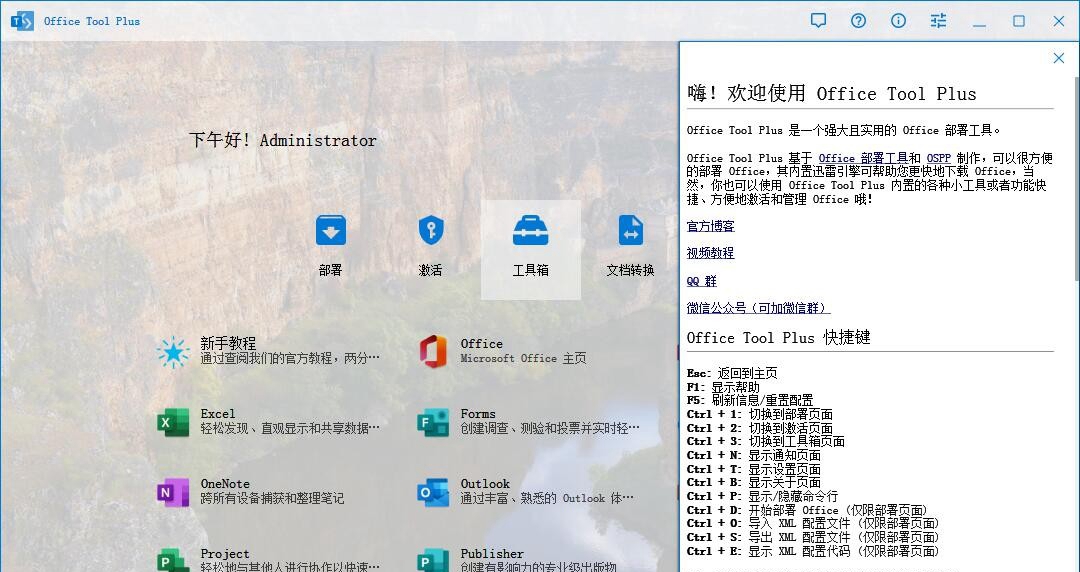Click the Ctrl + N: 显示通知页面 line
This screenshot has height=572, width=1080.
coord(754,456)
